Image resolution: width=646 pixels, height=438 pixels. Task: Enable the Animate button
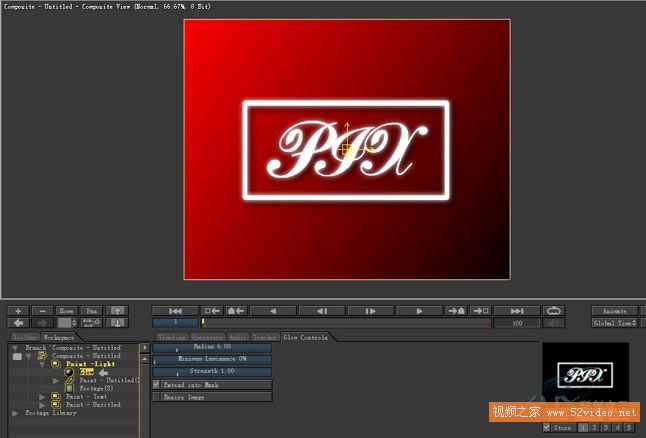[x=615, y=311]
